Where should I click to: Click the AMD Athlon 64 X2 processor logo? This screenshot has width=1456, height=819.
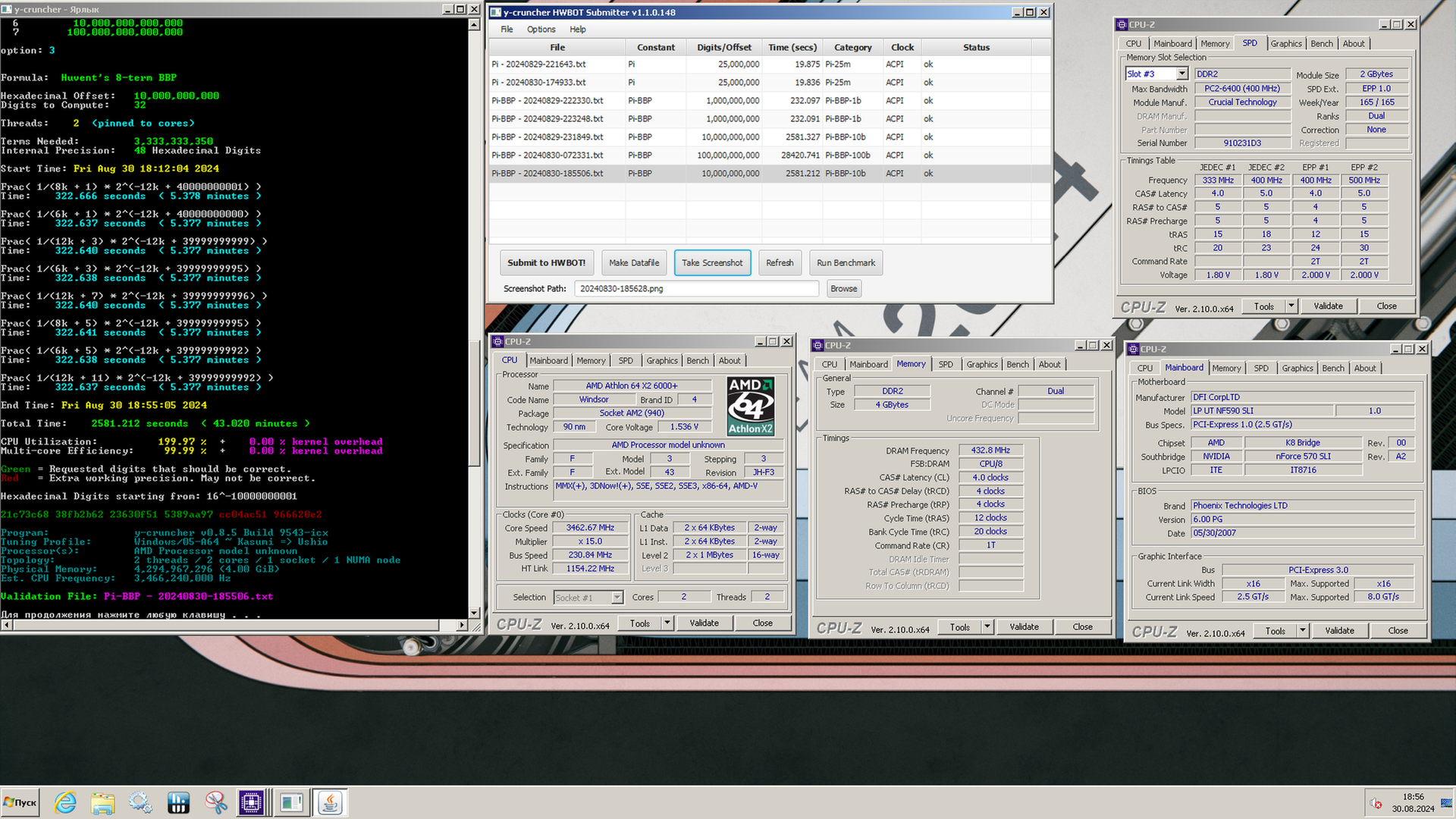tap(750, 406)
